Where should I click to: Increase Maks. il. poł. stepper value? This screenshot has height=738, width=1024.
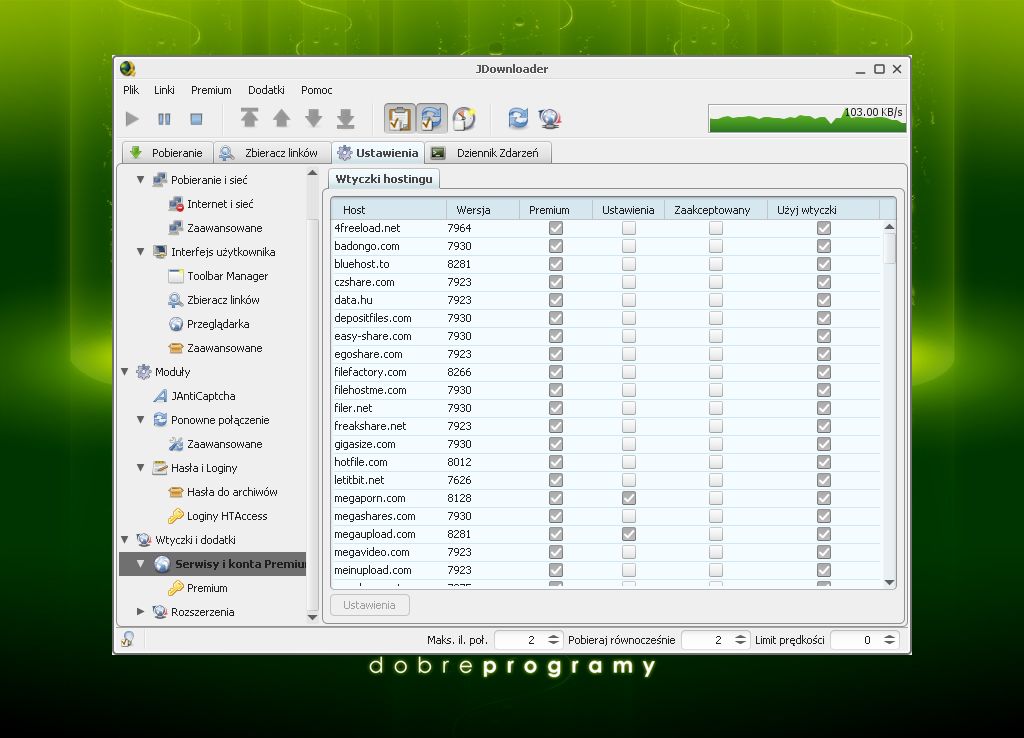(x=553, y=636)
